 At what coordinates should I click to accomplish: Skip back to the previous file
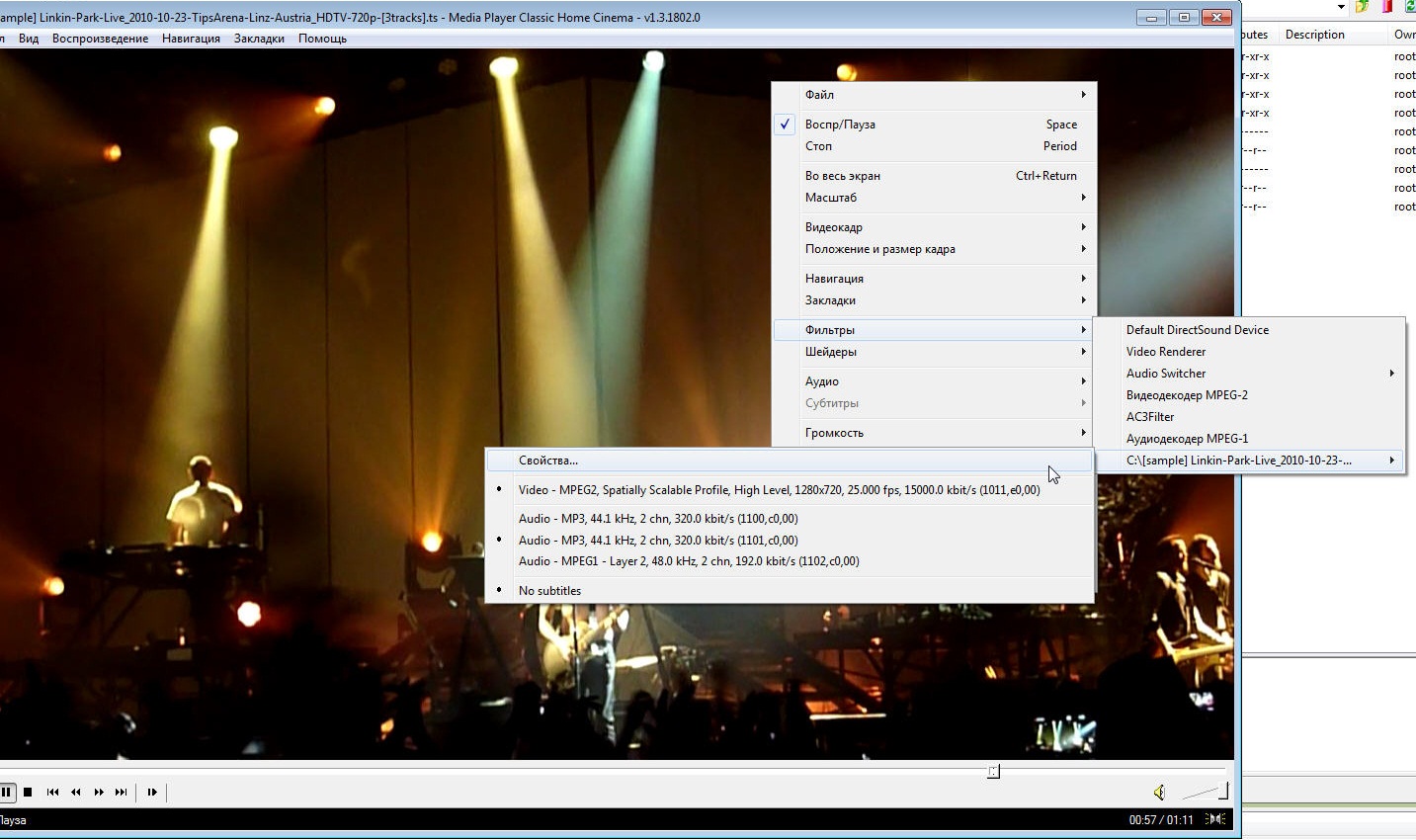pos(52,792)
